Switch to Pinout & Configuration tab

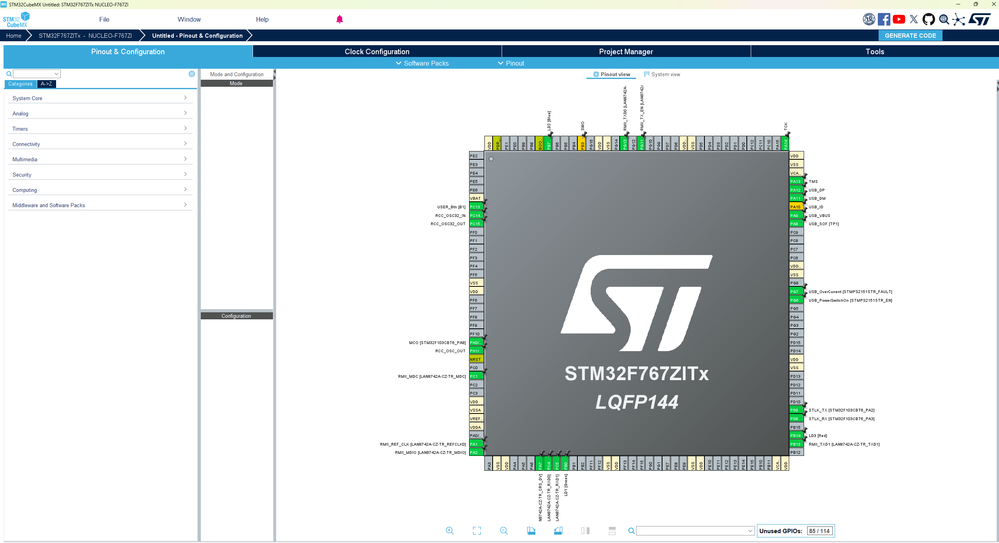pos(128,52)
